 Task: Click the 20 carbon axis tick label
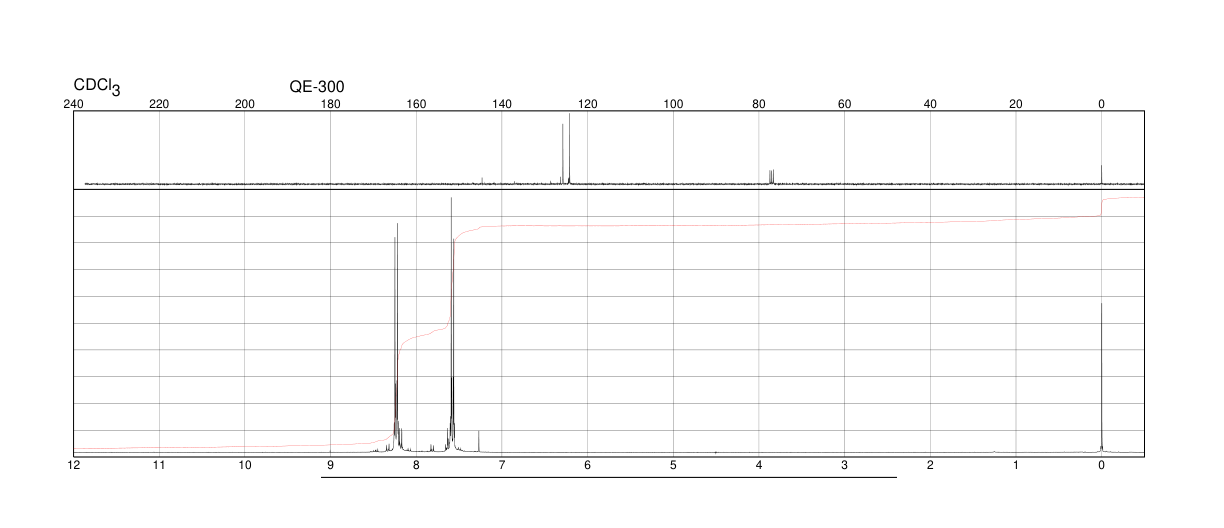click(1016, 104)
